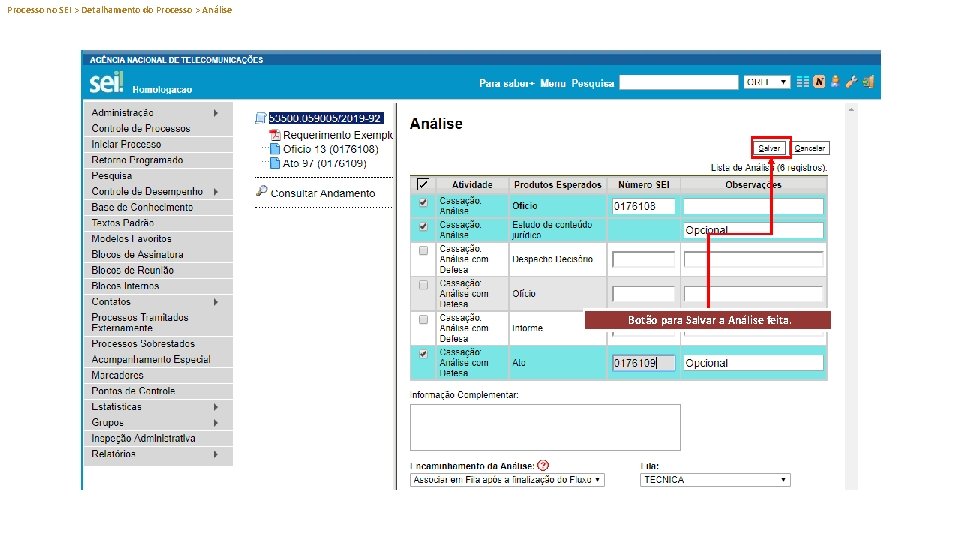This screenshot has height=540, width=960.
Task: Expand the Administração submenu arrow
Action: [216, 113]
